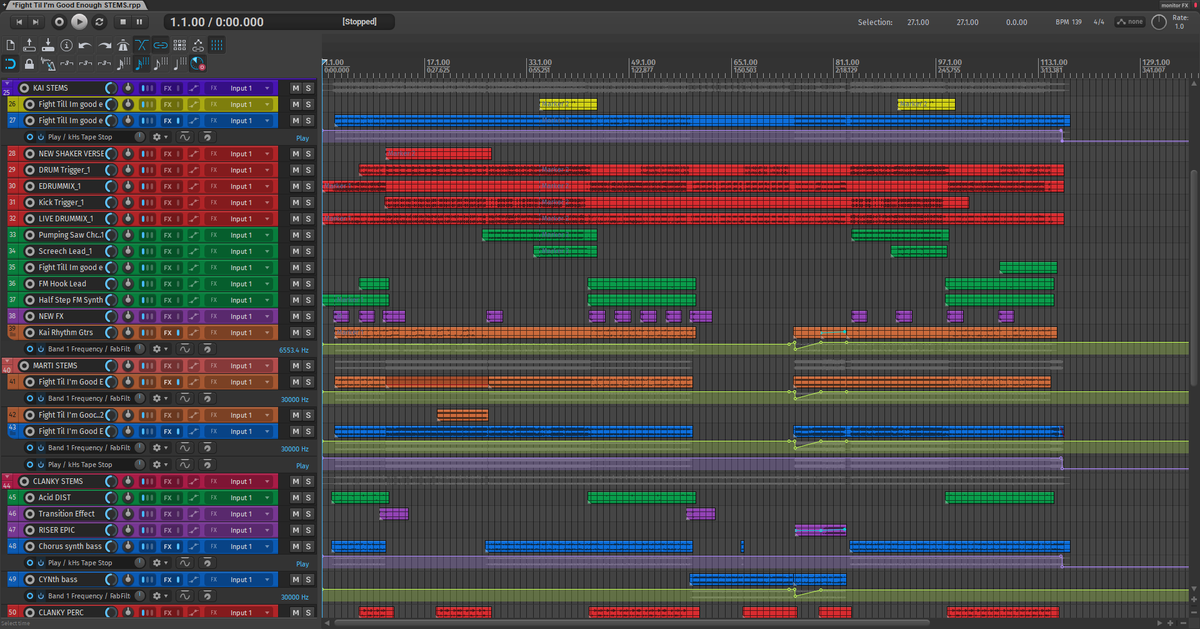The height and width of the screenshot is (629, 1200).
Task: Record-arm the NEW SHAKER VERSE track
Action: (30, 154)
